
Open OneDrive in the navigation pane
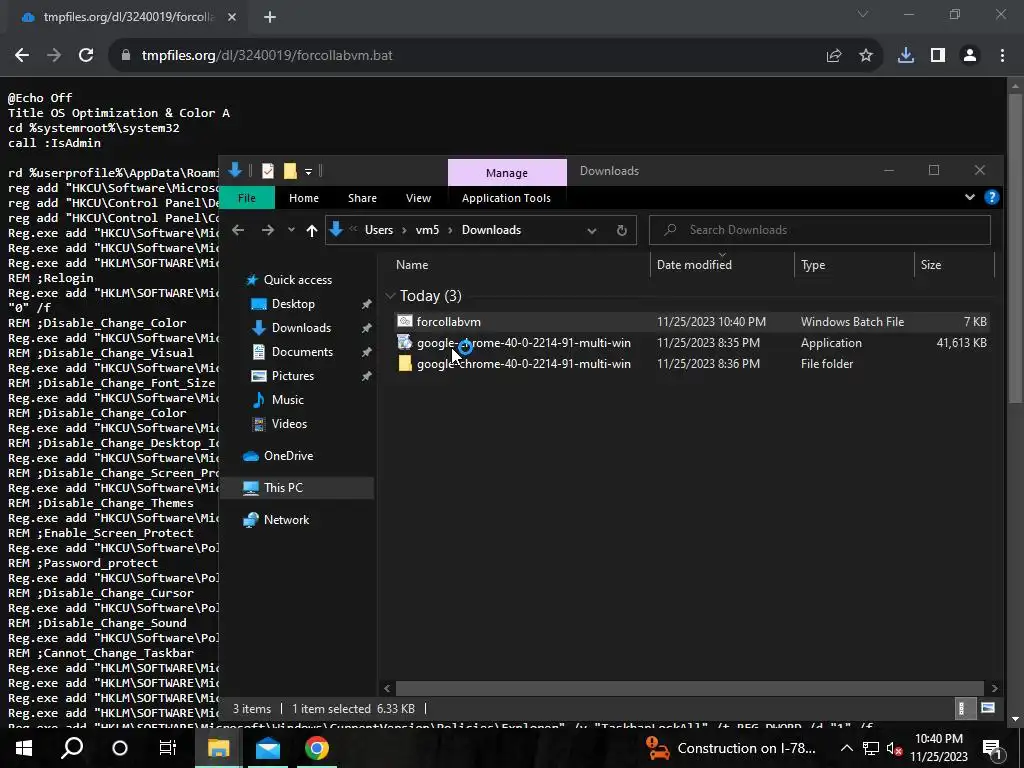[x=288, y=456]
